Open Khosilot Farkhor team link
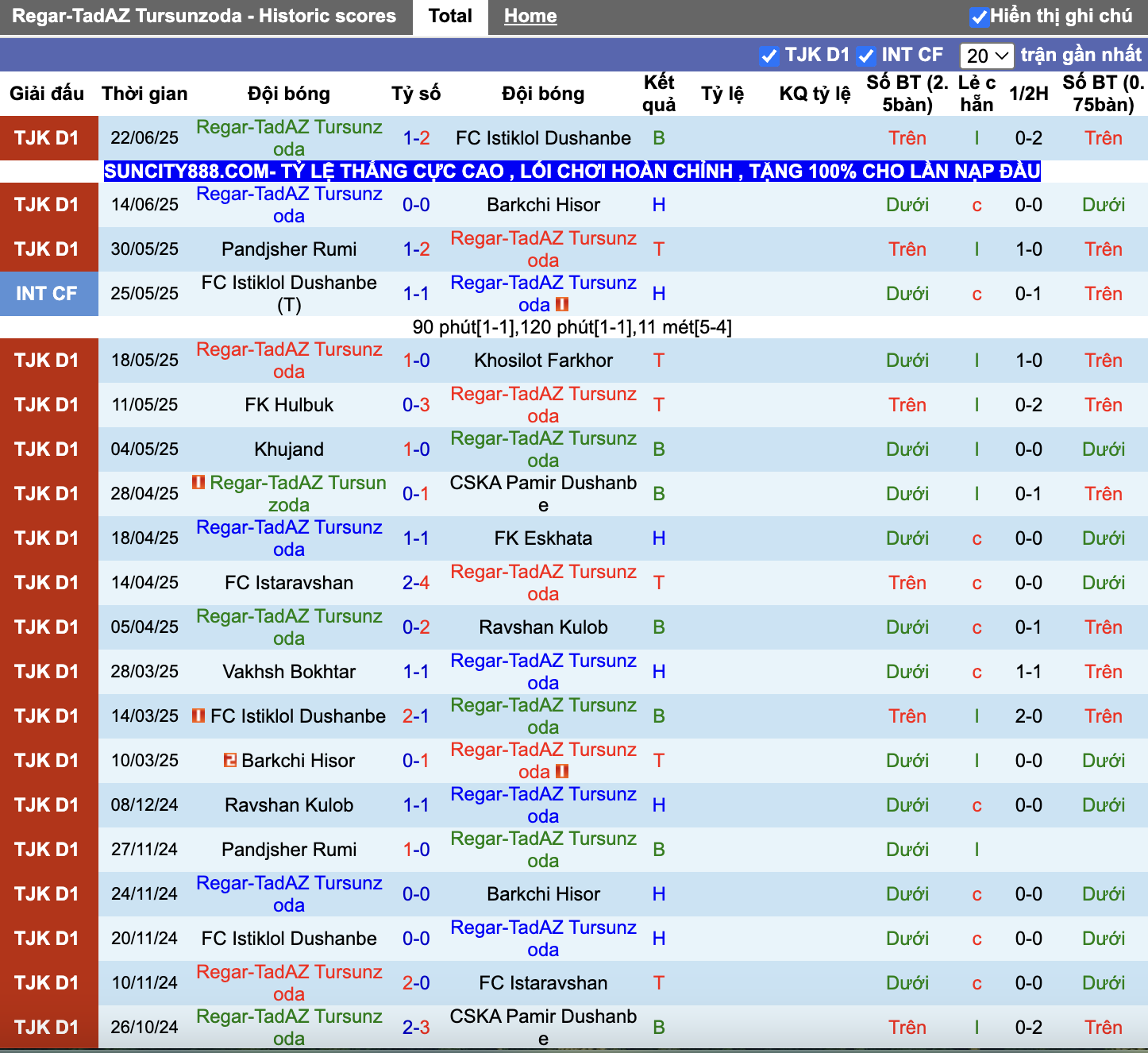The width and height of the screenshot is (1148, 1053). tap(543, 361)
